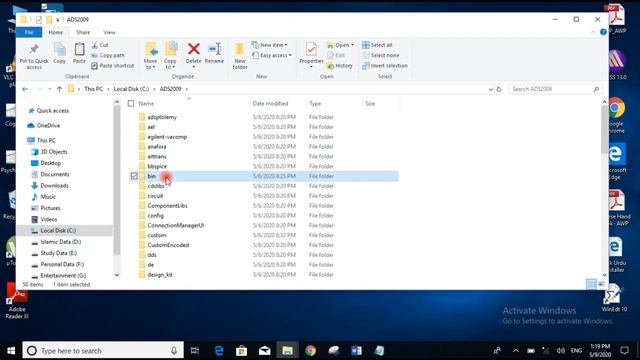The image size is (640, 360).
Task: Open Microsoft Edge from taskbar
Action: tap(219, 351)
